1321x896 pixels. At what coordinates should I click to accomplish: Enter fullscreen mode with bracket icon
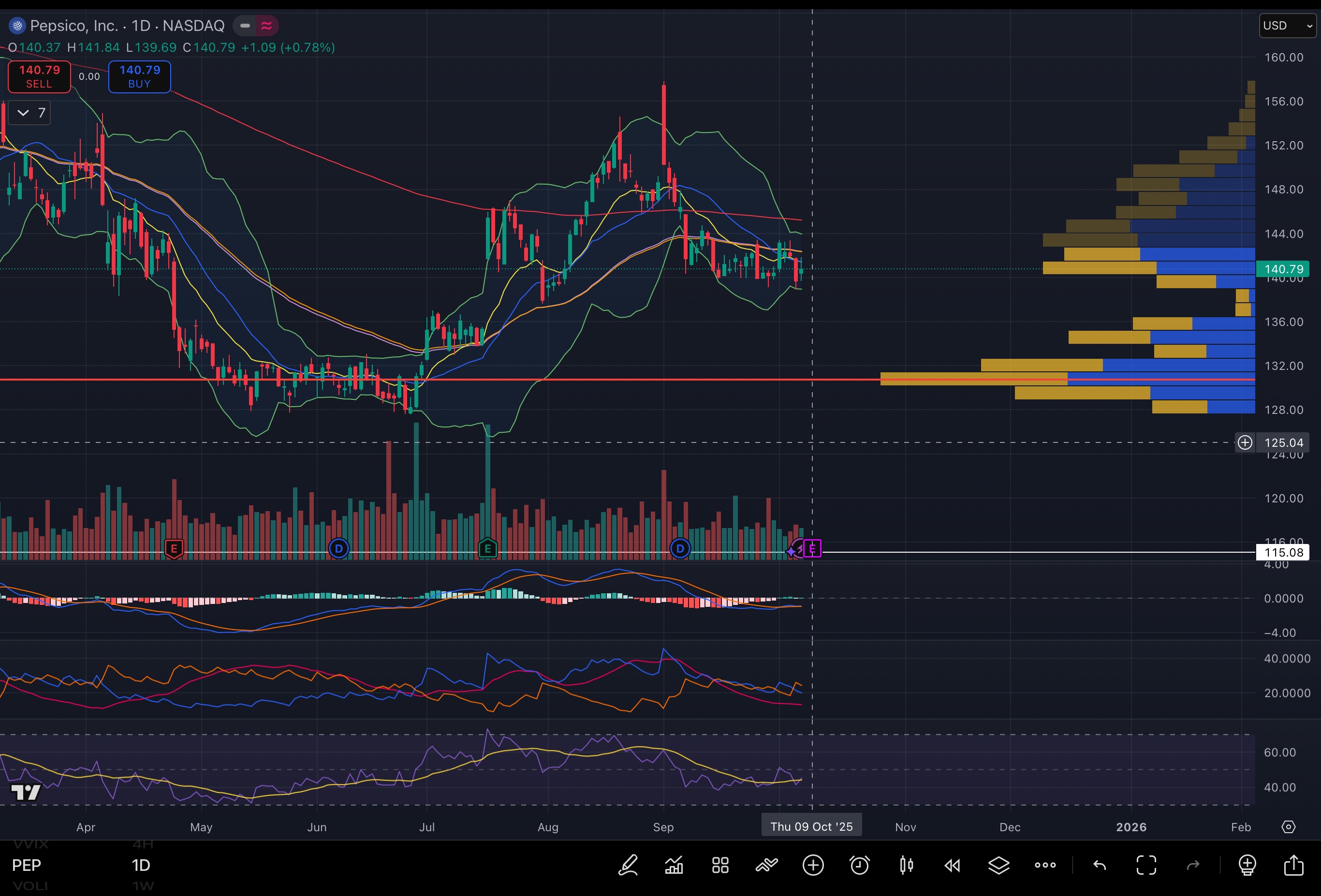tap(1146, 866)
